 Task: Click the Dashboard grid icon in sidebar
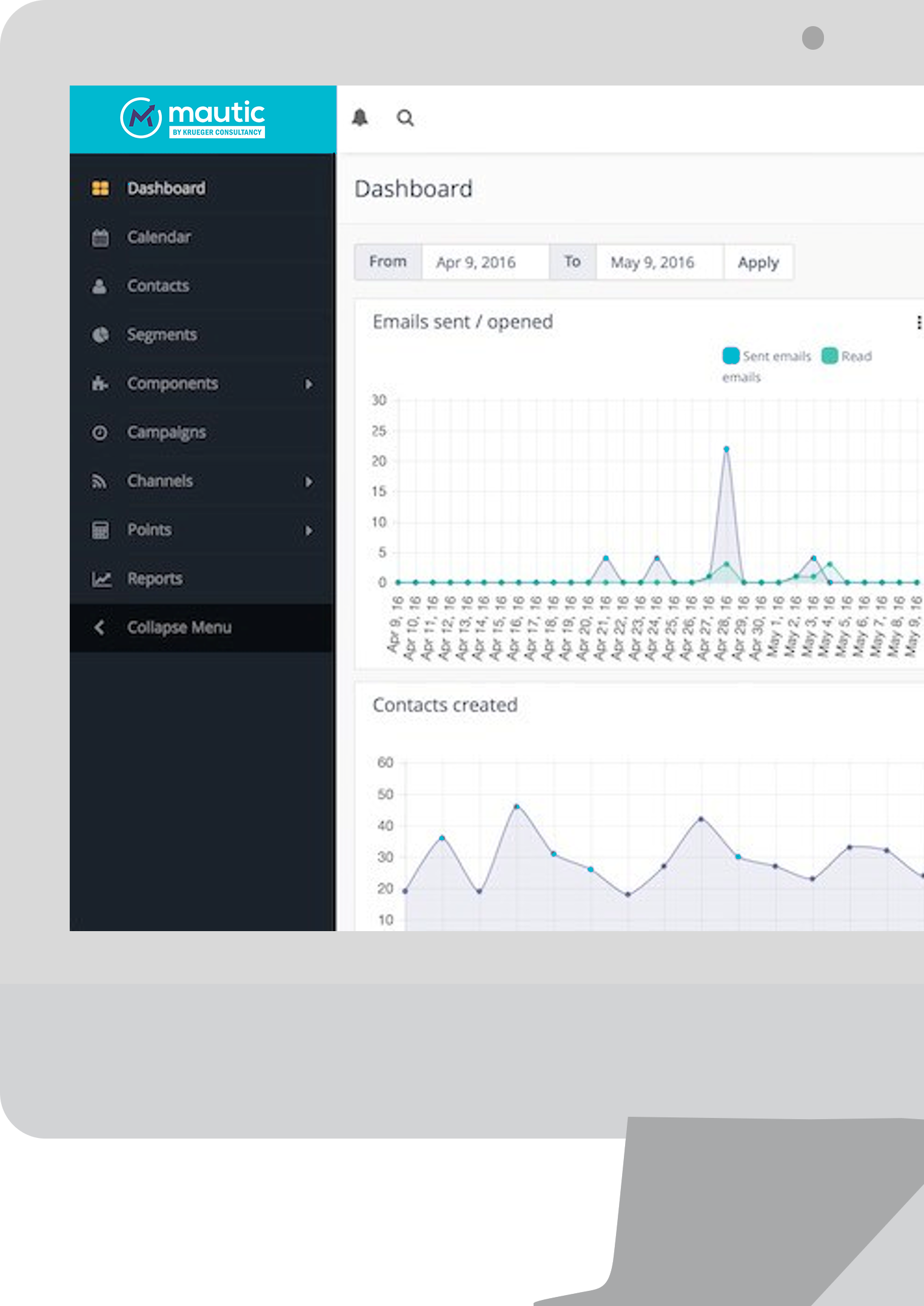tap(100, 189)
